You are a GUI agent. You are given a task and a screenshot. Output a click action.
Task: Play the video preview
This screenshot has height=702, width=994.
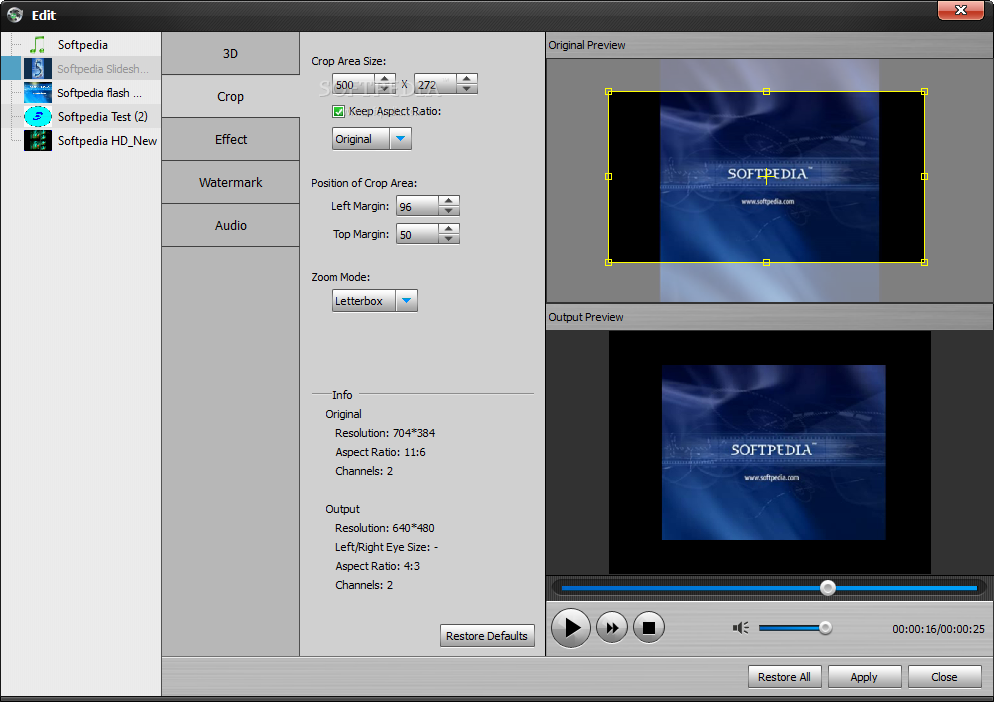(x=571, y=628)
